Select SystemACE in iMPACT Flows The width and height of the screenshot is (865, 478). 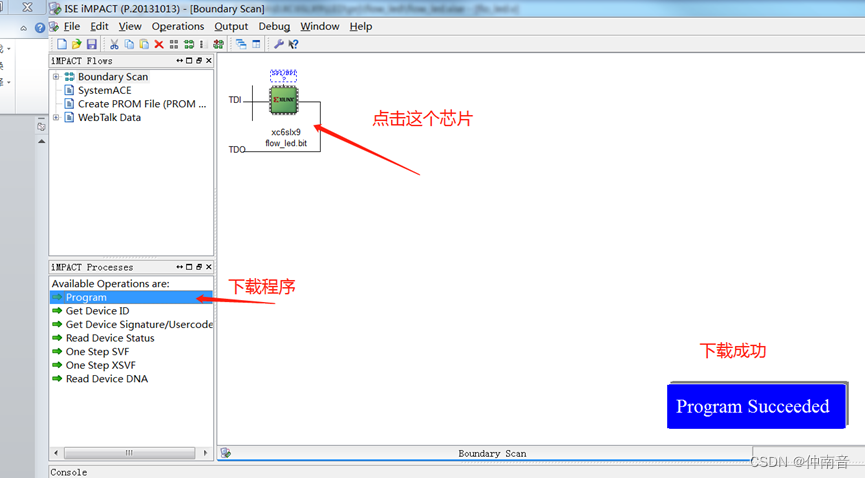click(x=105, y=90)
